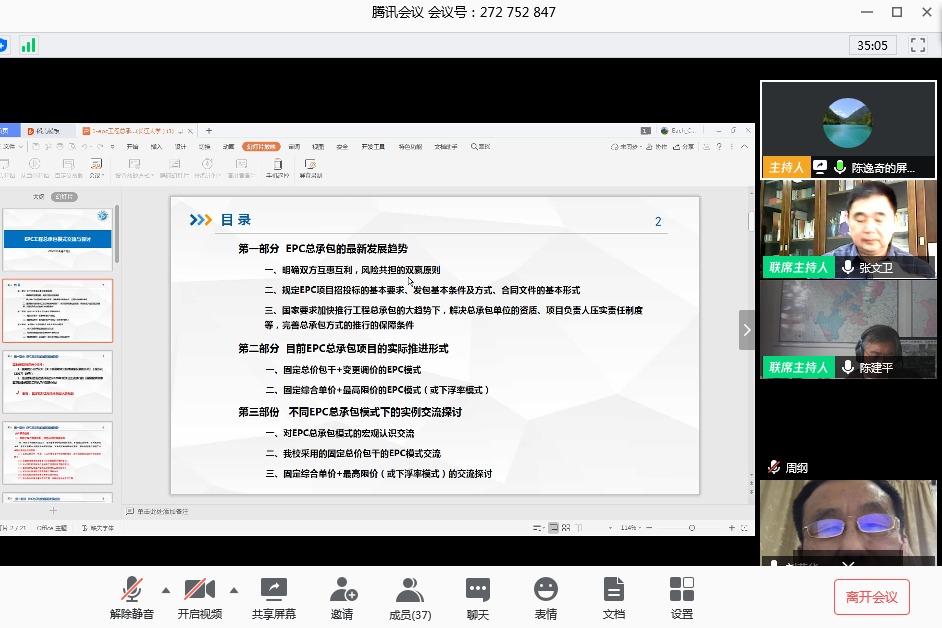942x628 pixels.
Task: Open the 视图 ribbon tab
Action: 318,147
